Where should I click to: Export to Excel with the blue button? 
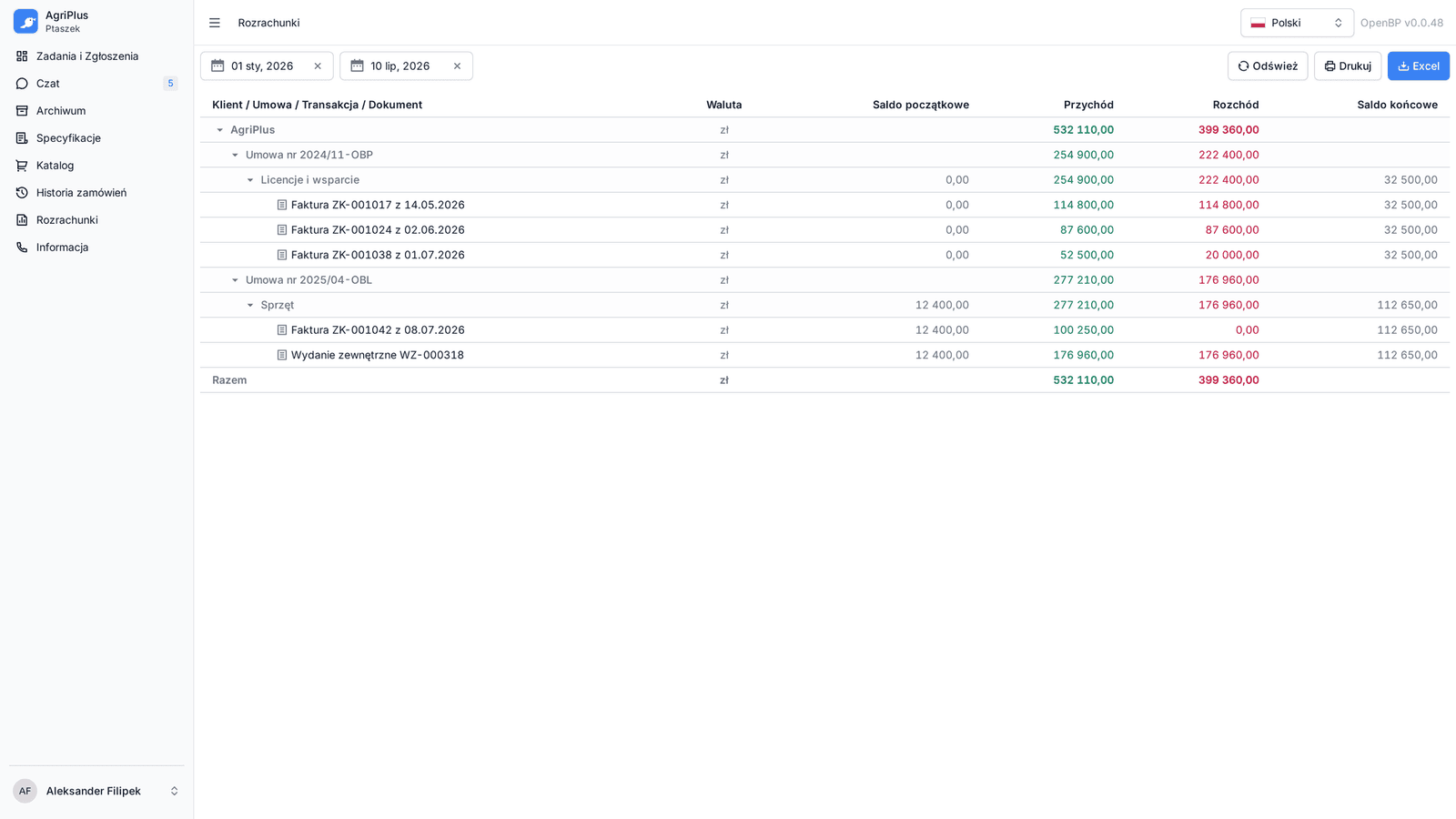pyautogui.click(x=1419, y=66)
